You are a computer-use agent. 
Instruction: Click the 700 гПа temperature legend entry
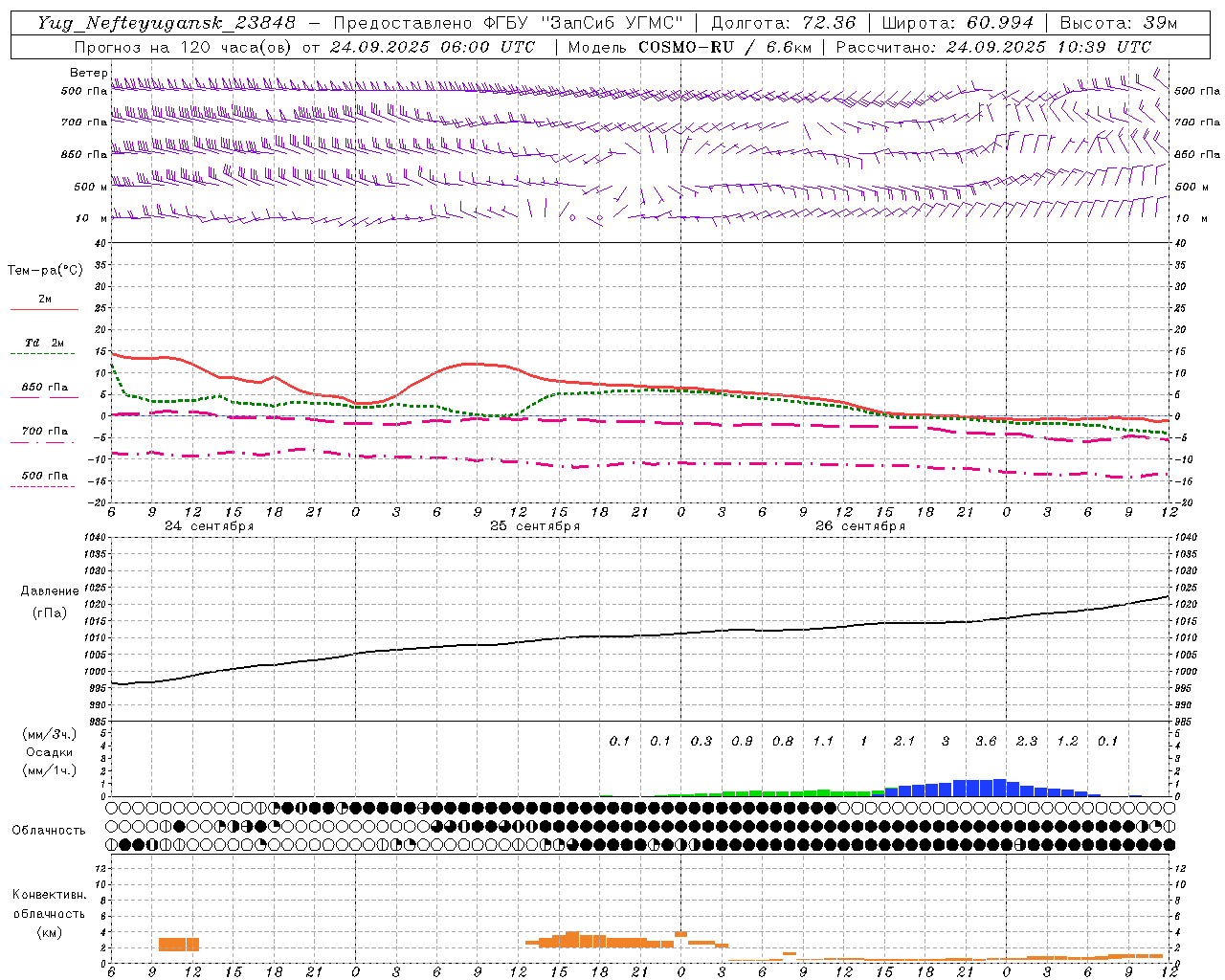(x=44, y=432)
